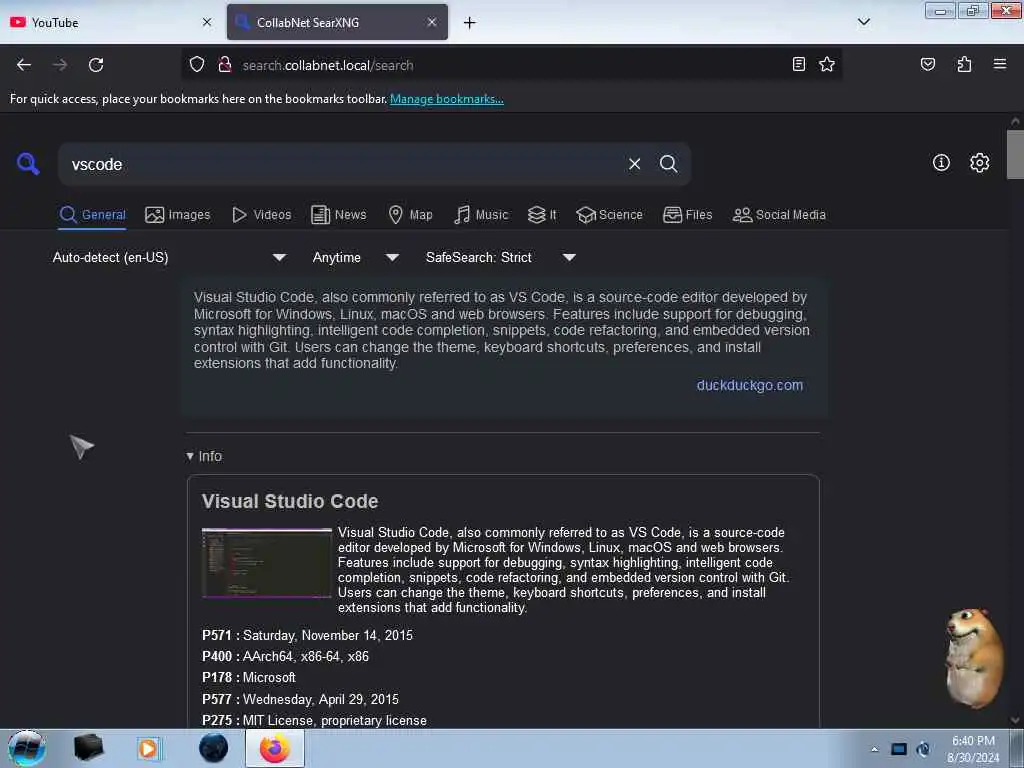Screen dimensions: 1024x768
Task: Select the P571 release date row
Action: pos(307,635)
